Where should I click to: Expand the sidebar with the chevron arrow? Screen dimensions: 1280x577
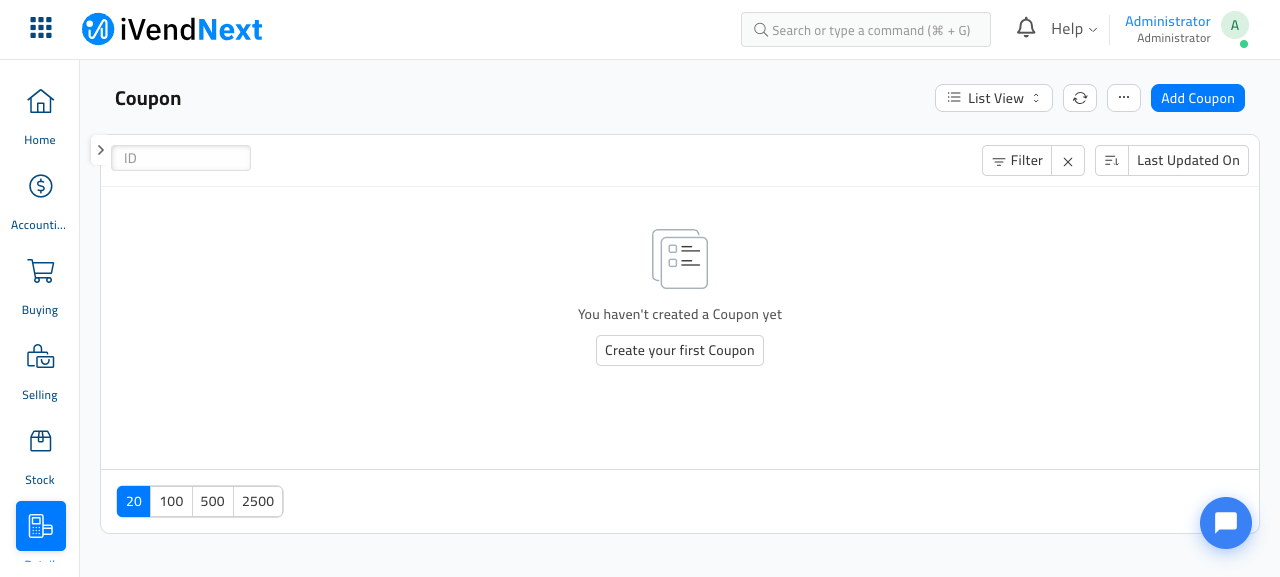coord(100,150)
